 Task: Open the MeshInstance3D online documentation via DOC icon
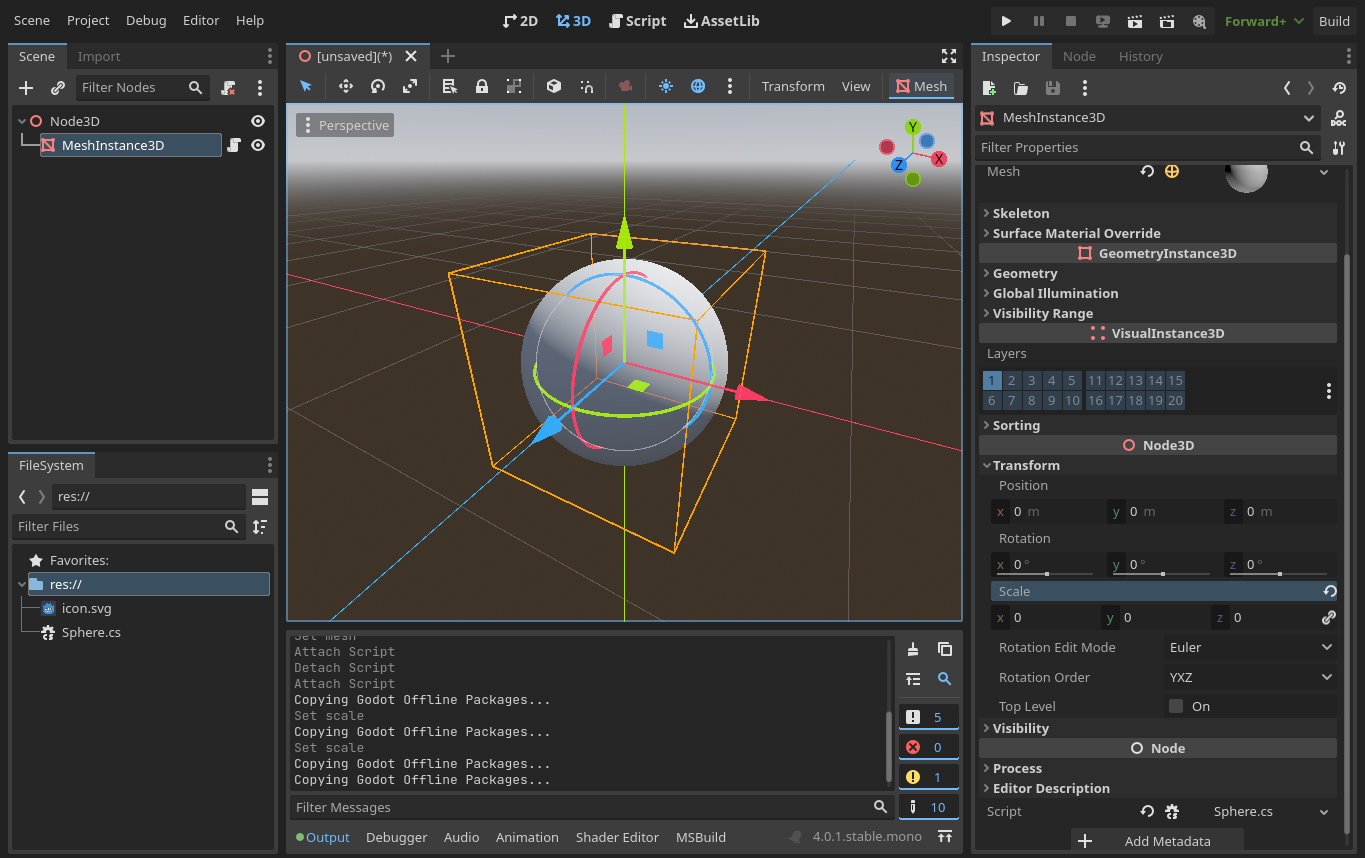[1340, 117]
